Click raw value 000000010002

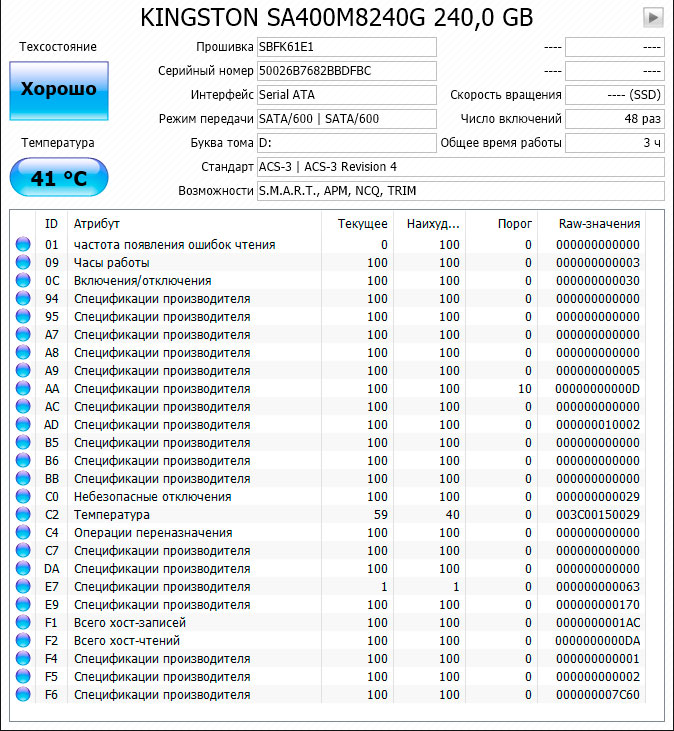point(598,425)
